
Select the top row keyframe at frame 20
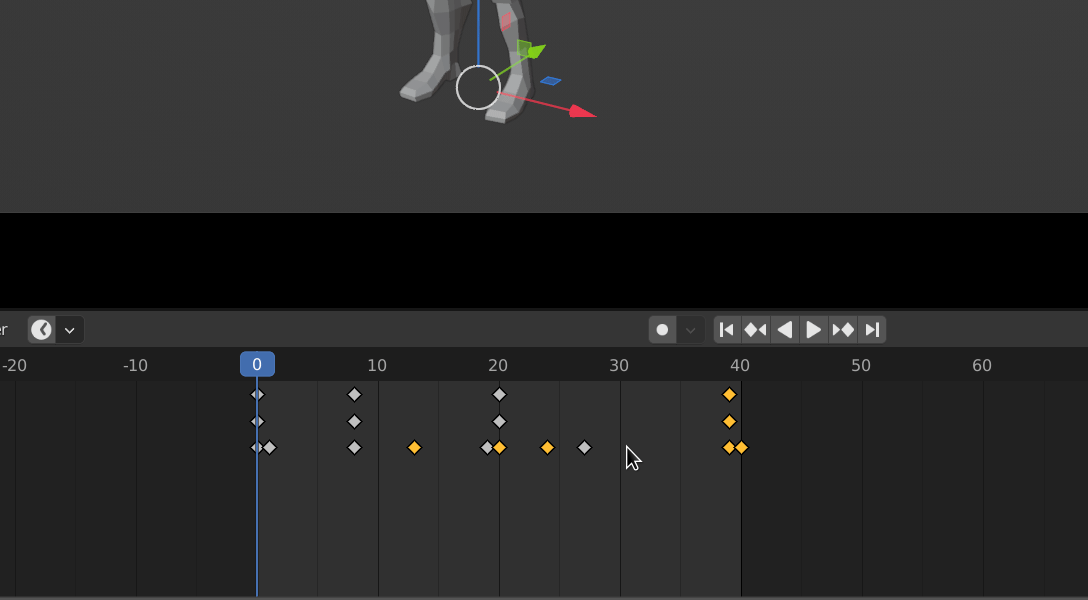pos(499,395)
